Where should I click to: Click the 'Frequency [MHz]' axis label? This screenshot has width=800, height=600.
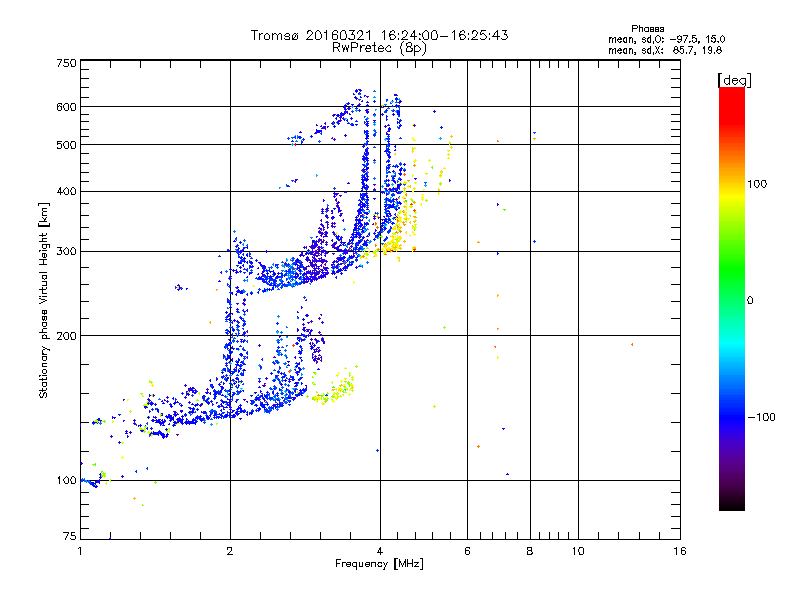pyautogui.click(x=379, y=564)
